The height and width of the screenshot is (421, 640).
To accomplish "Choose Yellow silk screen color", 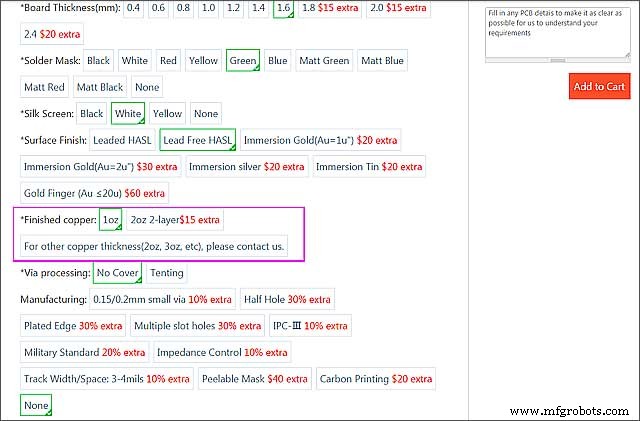I will point(167,114).
